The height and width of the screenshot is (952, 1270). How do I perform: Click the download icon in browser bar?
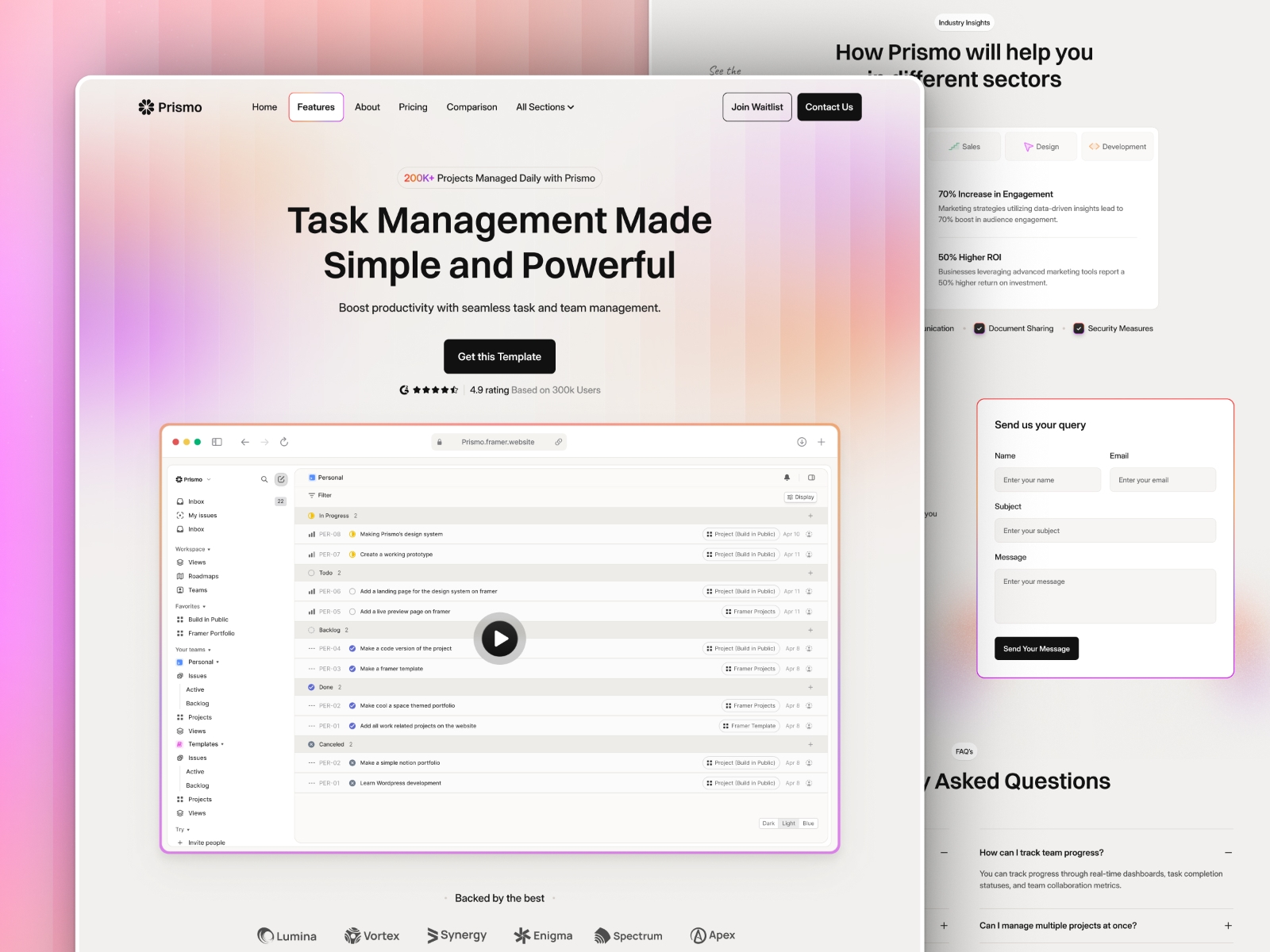802,442
